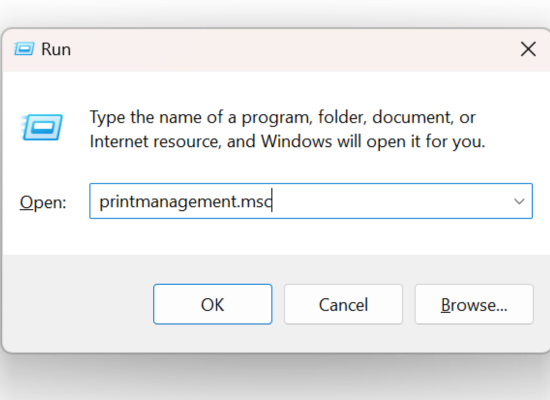Click the 'Run' title text

[56, 49]
